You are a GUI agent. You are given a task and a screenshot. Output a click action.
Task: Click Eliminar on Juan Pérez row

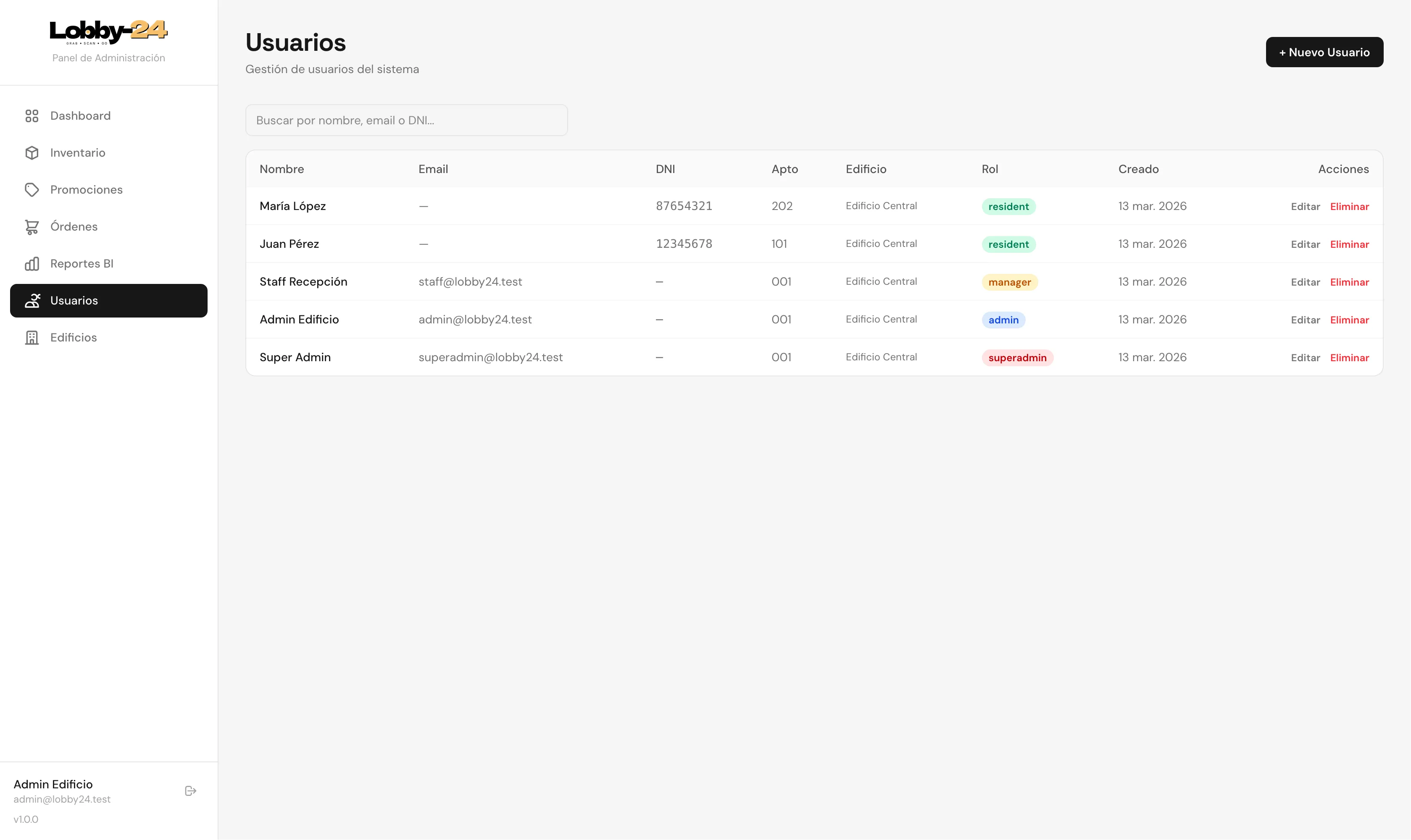coord(1349,244)
